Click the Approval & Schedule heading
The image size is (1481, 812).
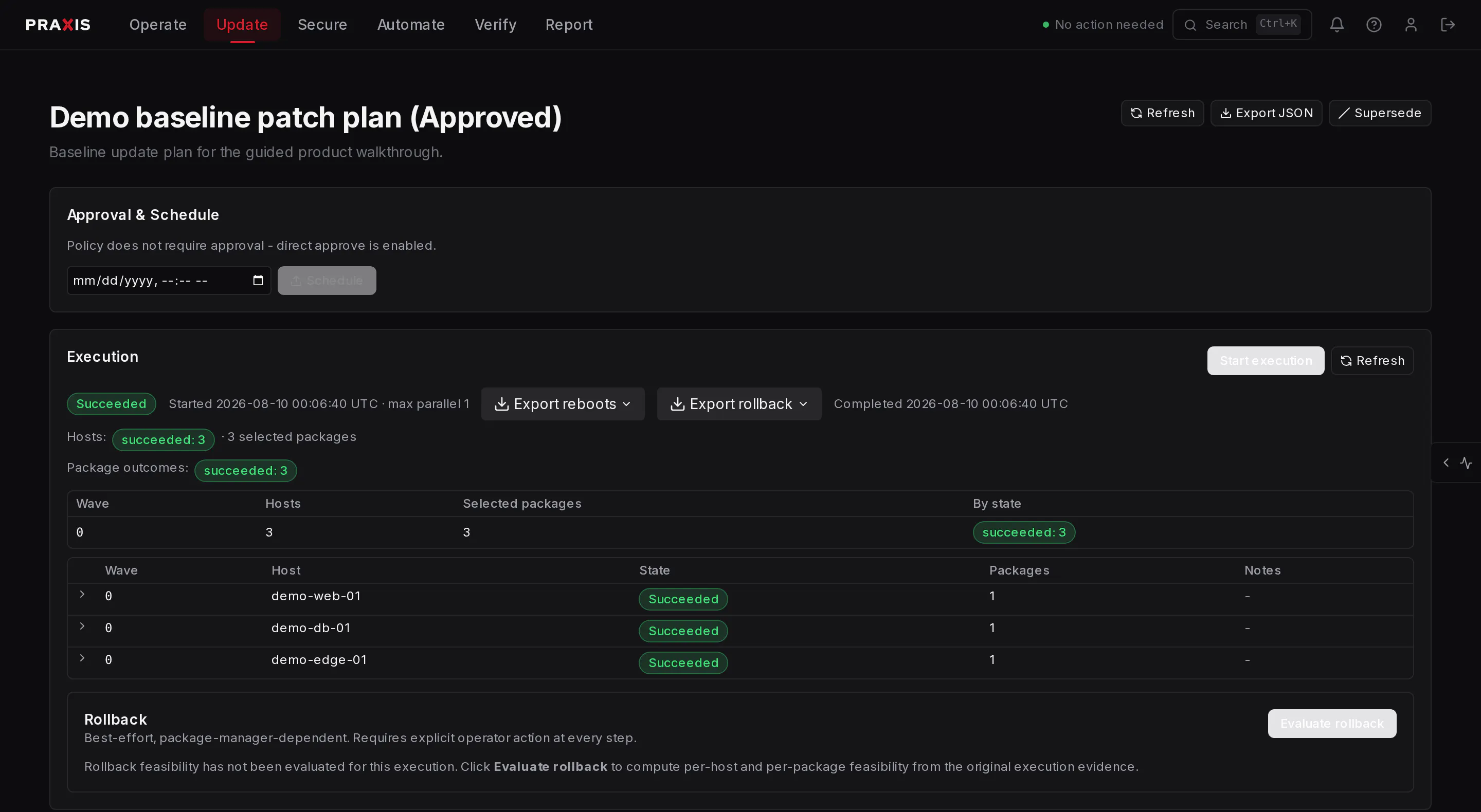(x=142, y=215)
